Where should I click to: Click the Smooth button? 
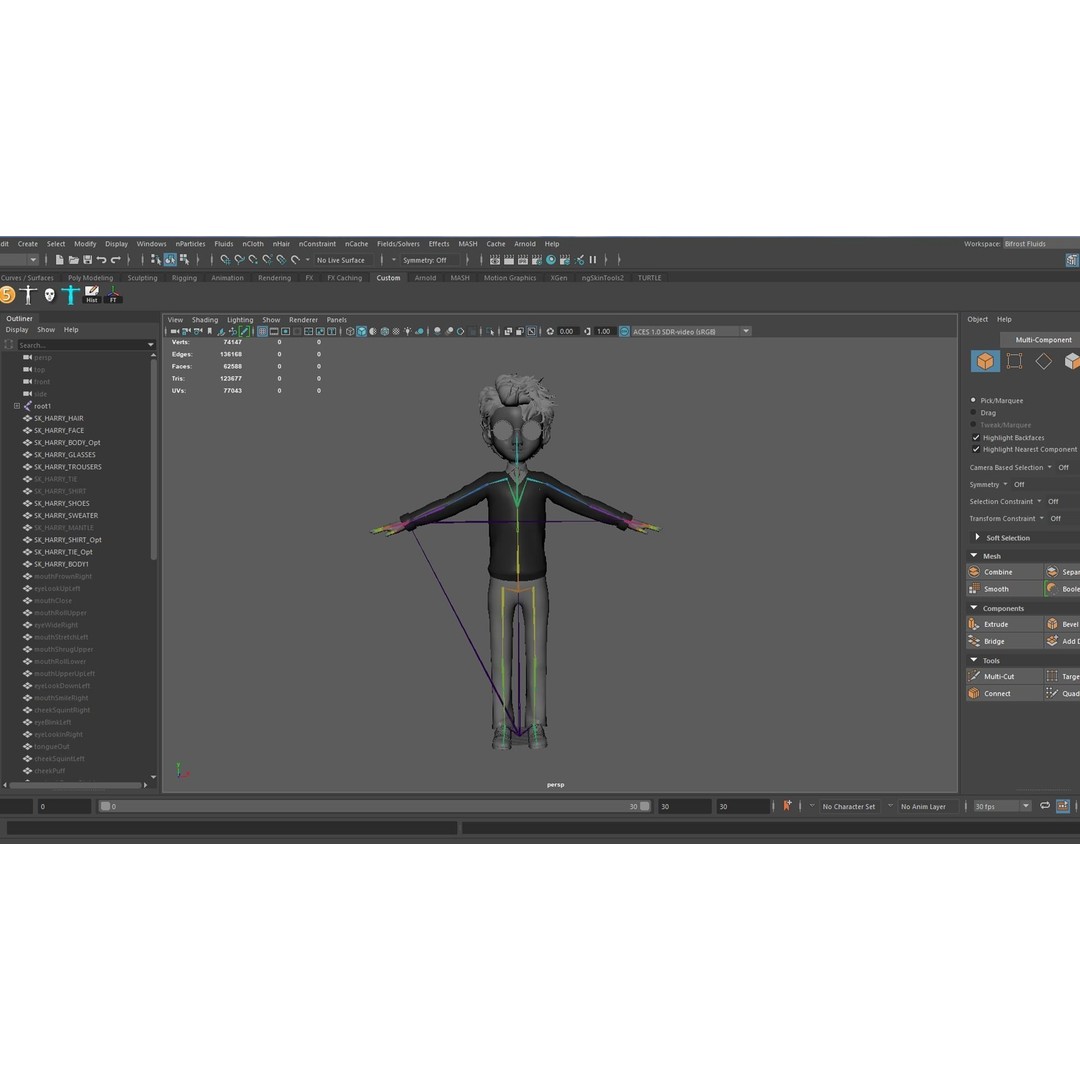tap(1005, 589)
